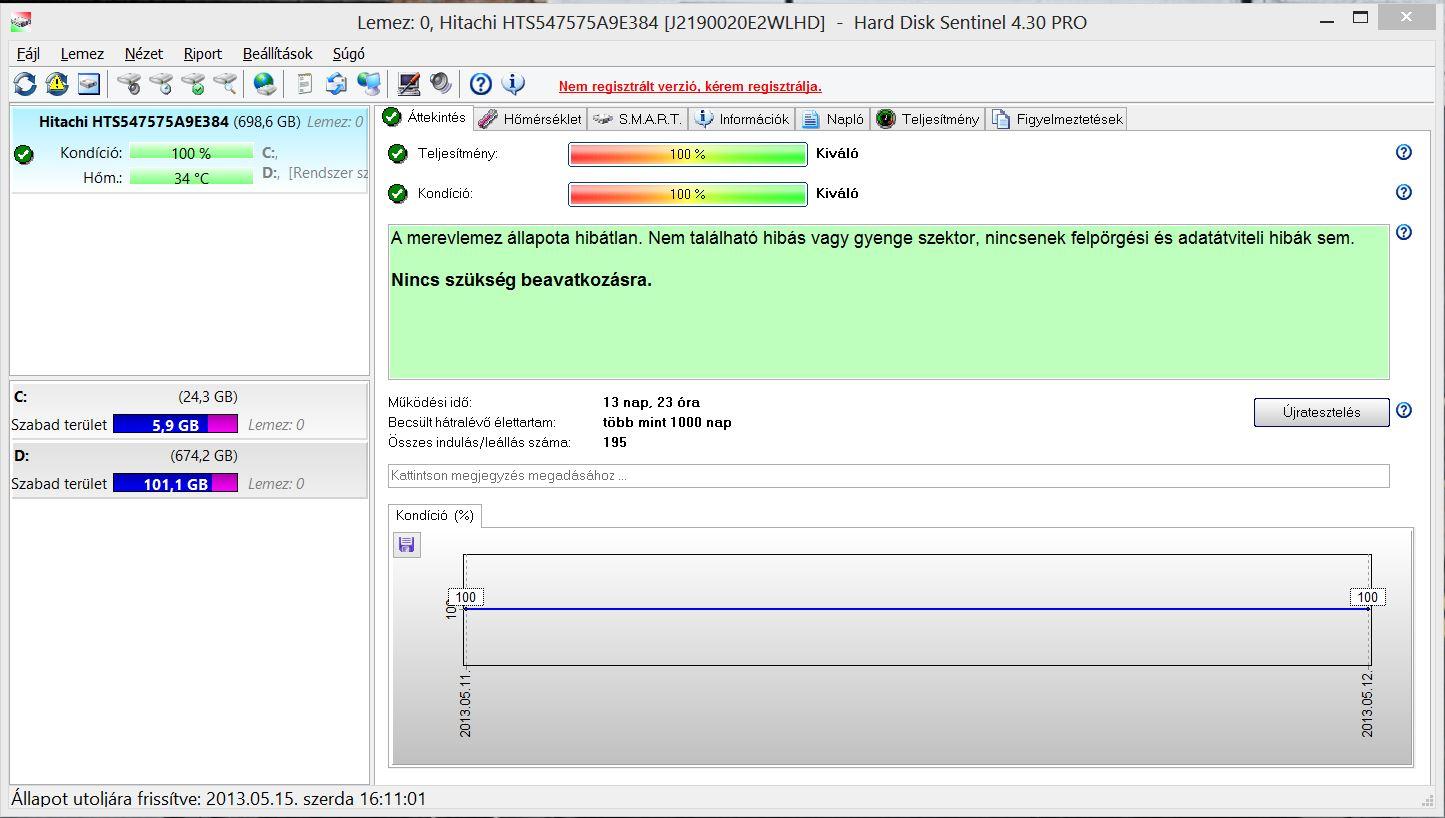Select the D: (674,2 GB) partition header

click(189, 456)
